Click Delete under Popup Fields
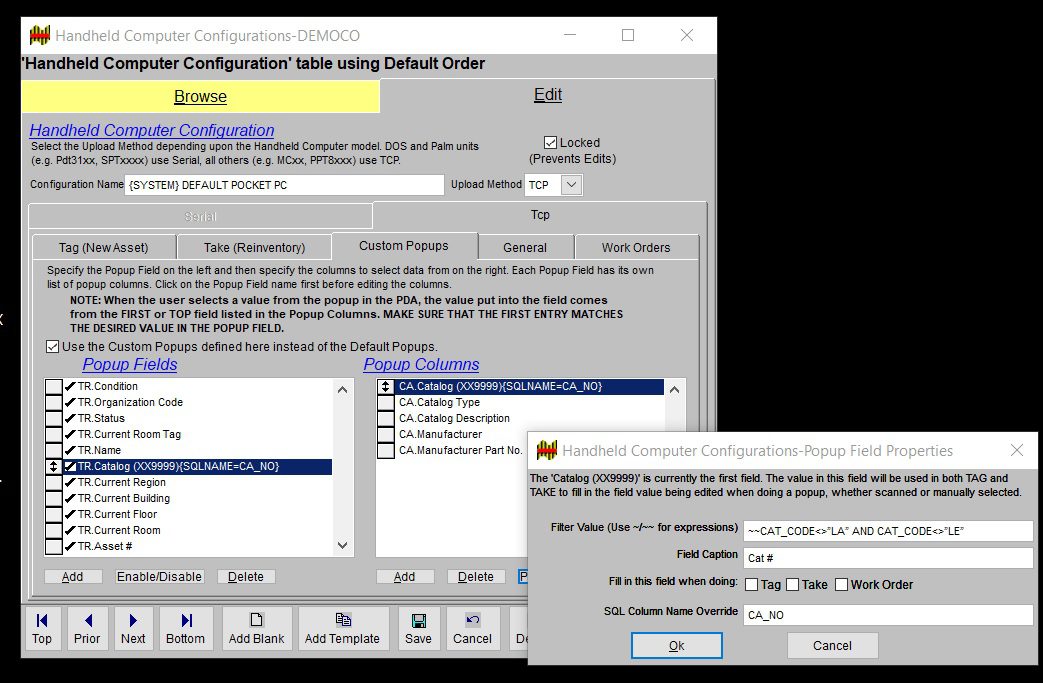The width and height of the screenshot is (1043, 683). pos(246,577)
